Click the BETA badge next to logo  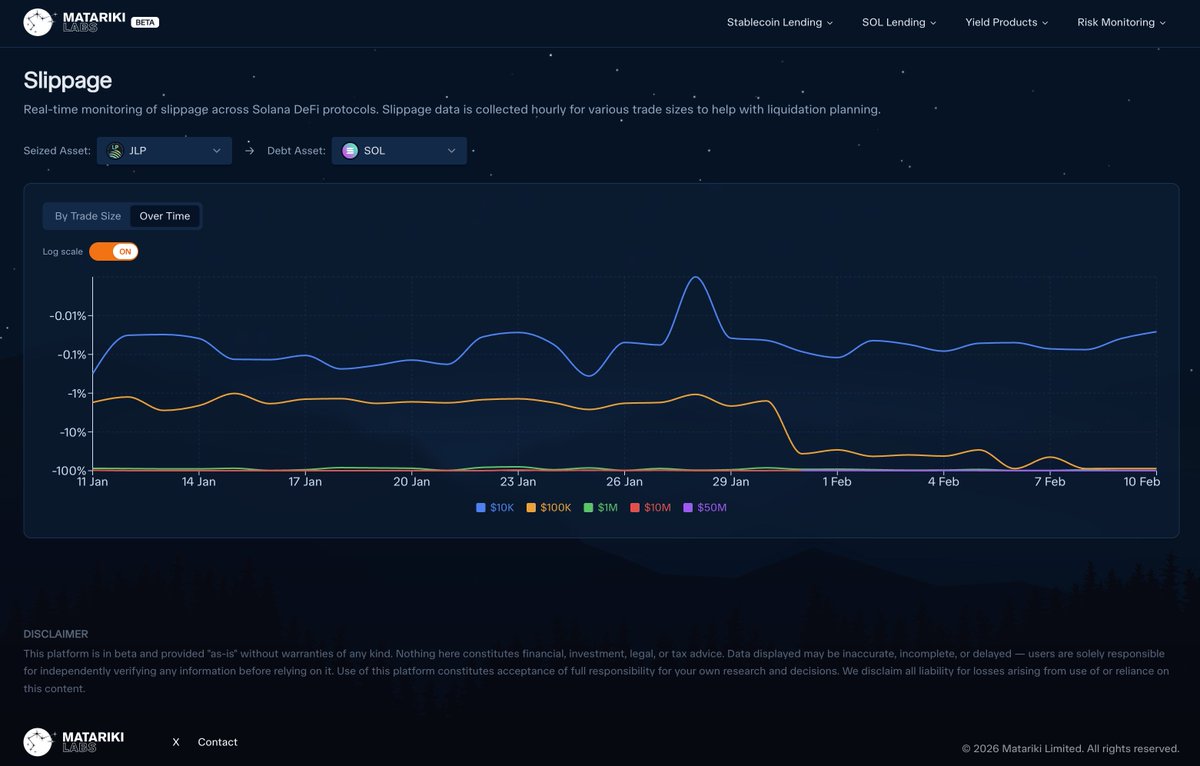pos(145,22)
